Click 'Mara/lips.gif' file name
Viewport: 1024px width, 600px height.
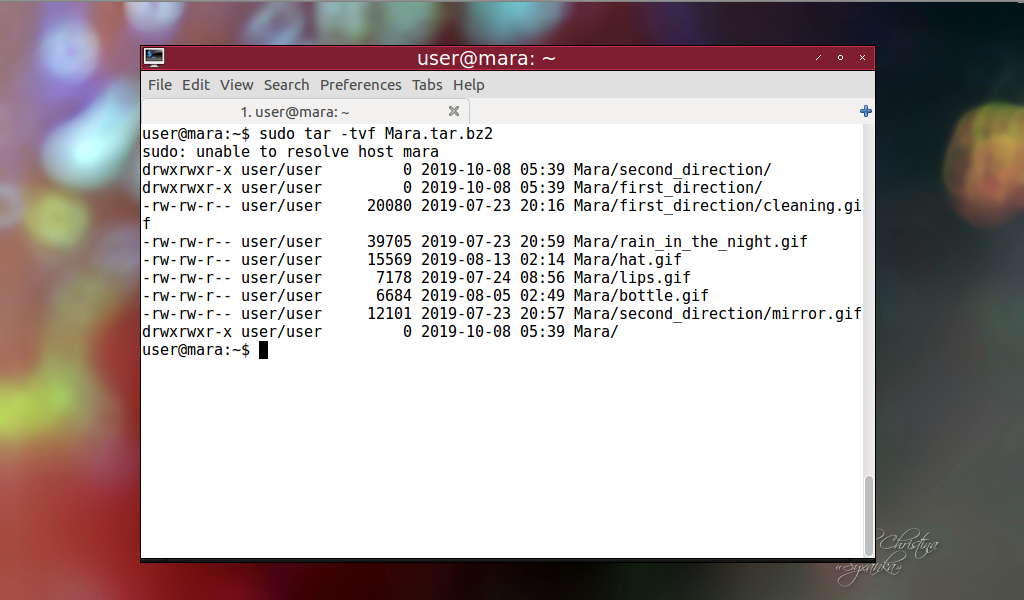pyautogui.click(x=632, y=277)
